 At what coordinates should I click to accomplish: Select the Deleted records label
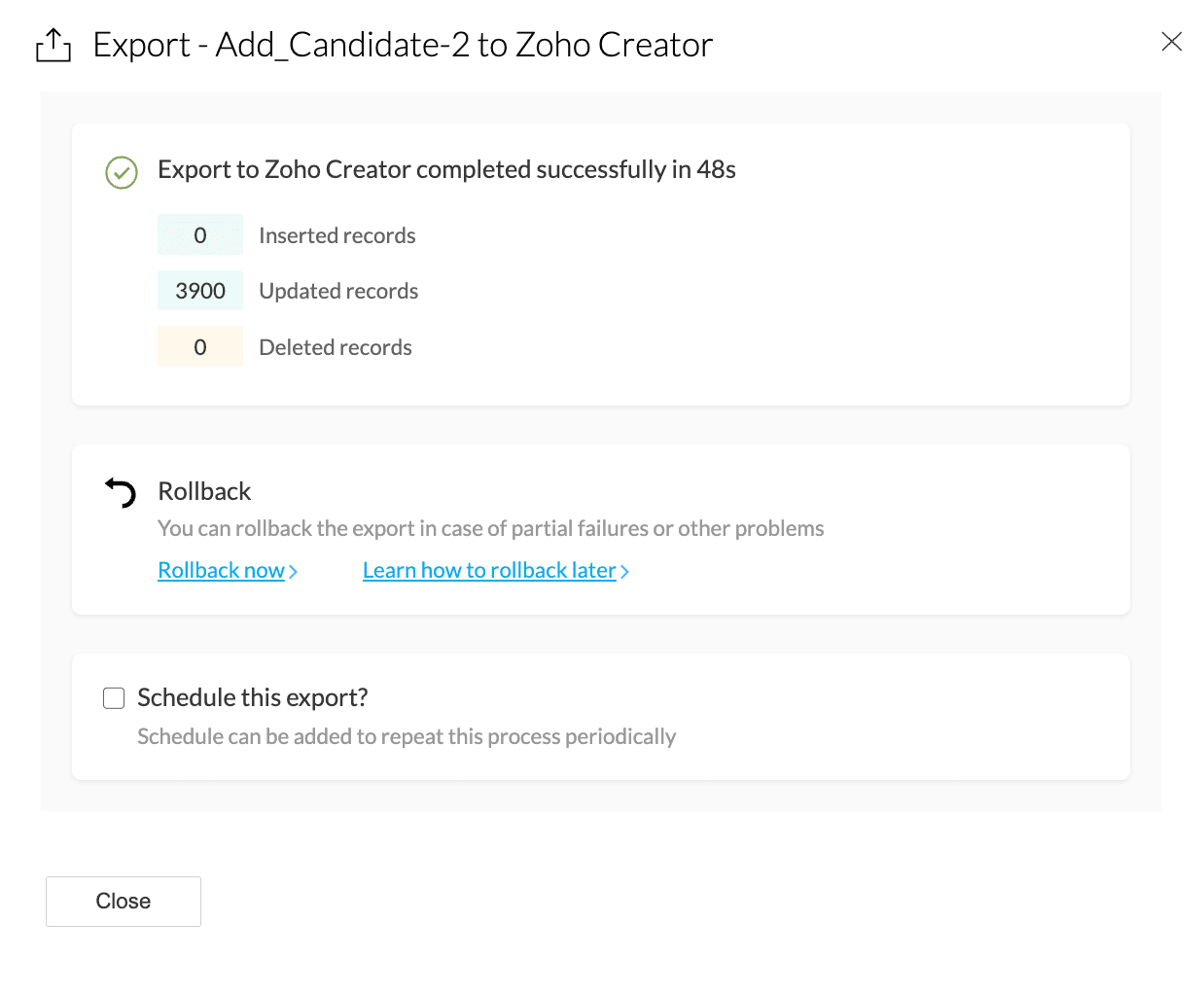(336, 347)
